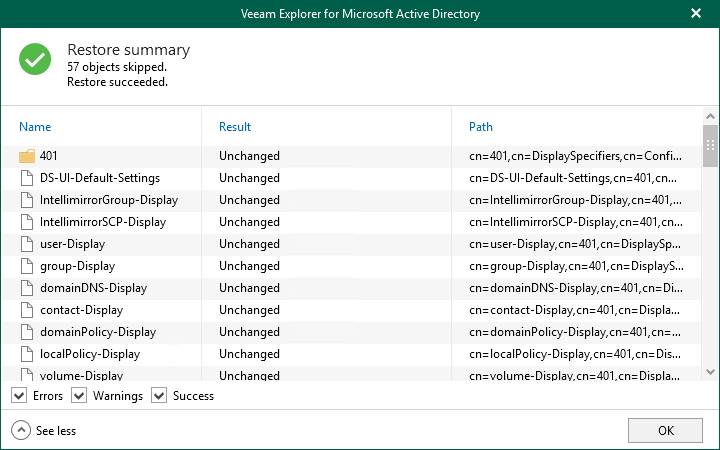Click the DS-UI-Default-Settings file icon
This screenshot has height=450, width=720.
click(x=27, y=178)
